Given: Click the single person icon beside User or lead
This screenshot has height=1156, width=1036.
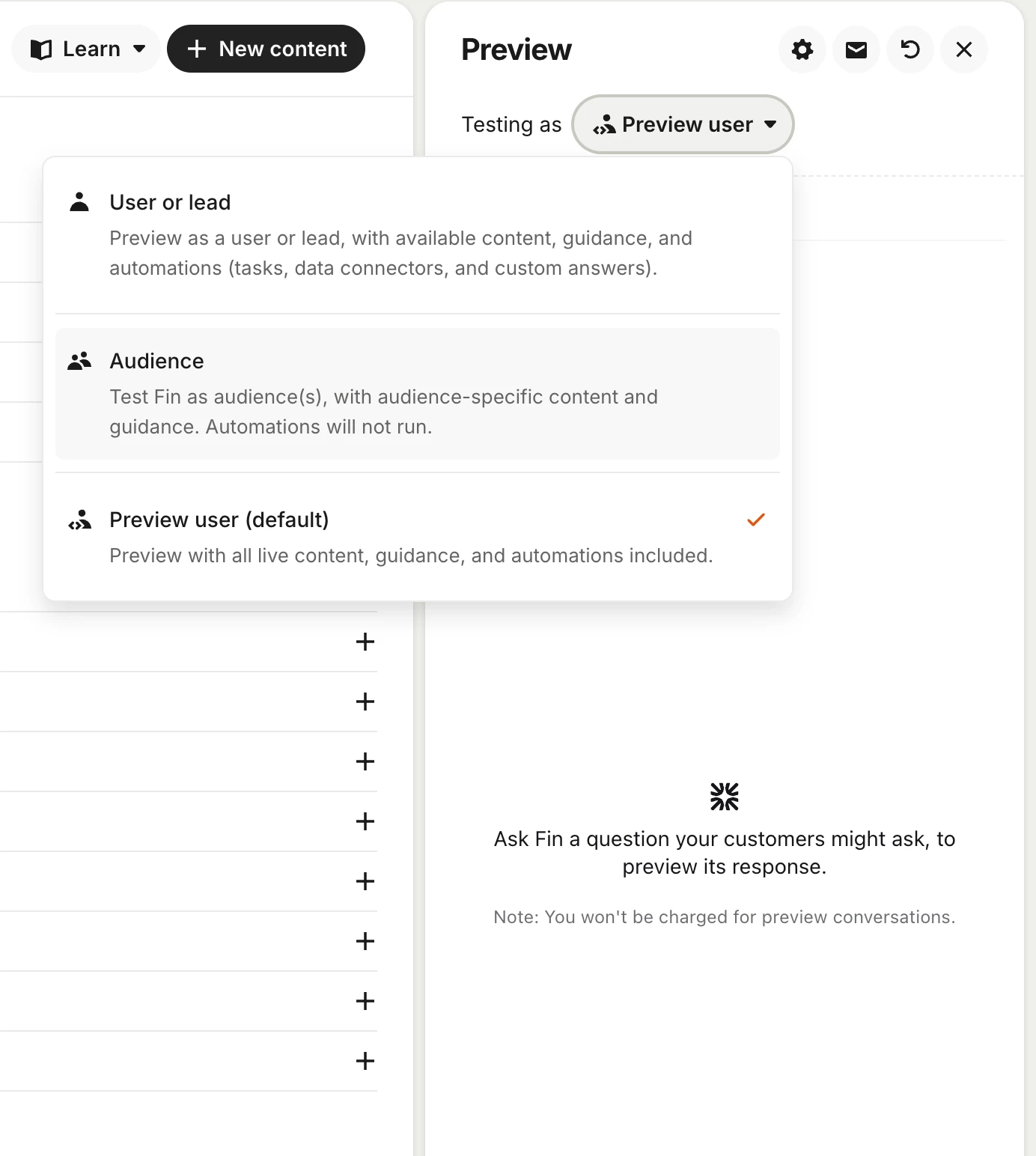Looking at the screenshot, I should [79, 202].
